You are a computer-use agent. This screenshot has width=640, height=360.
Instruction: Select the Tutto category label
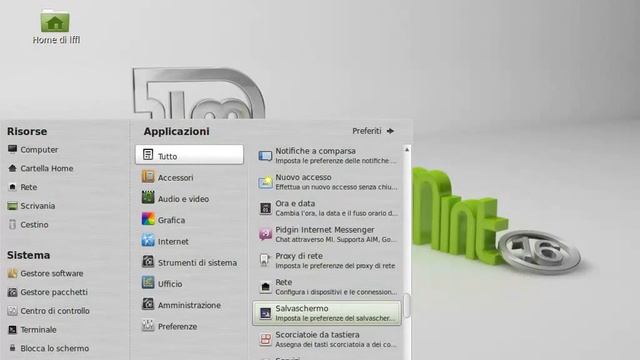coord(167,156)
